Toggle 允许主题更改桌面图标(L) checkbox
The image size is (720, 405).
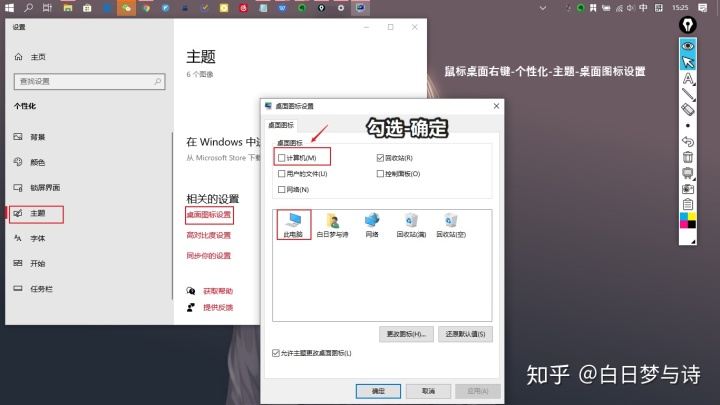pyautogui.click(x=276, y=353)
